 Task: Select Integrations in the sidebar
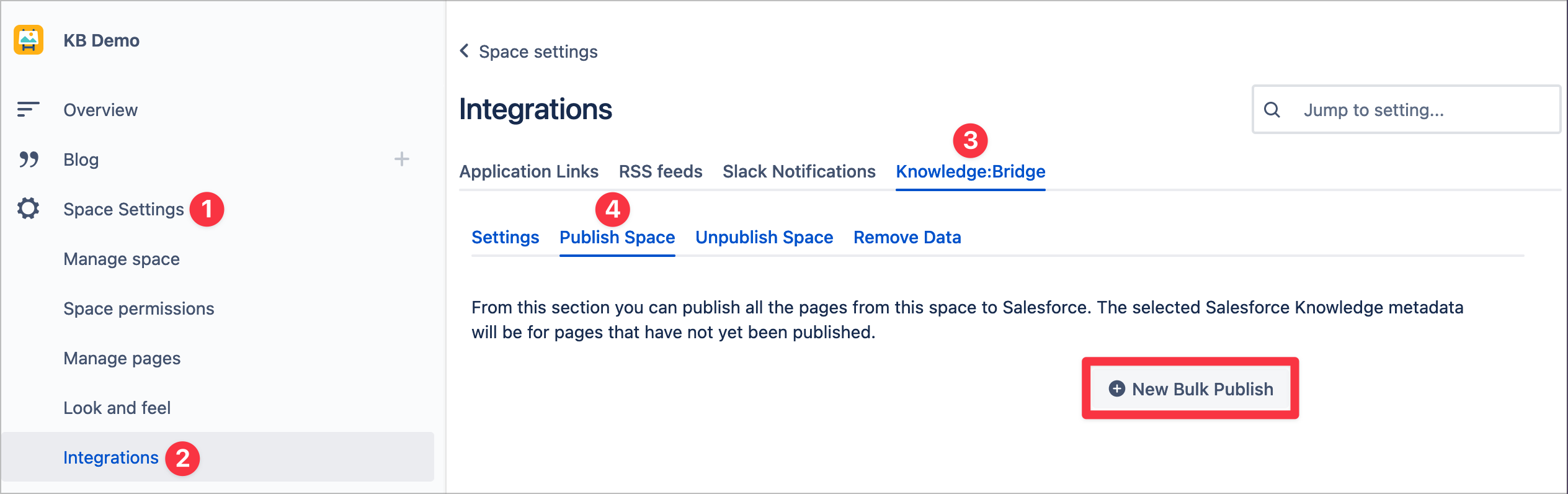tap(111, 457)
